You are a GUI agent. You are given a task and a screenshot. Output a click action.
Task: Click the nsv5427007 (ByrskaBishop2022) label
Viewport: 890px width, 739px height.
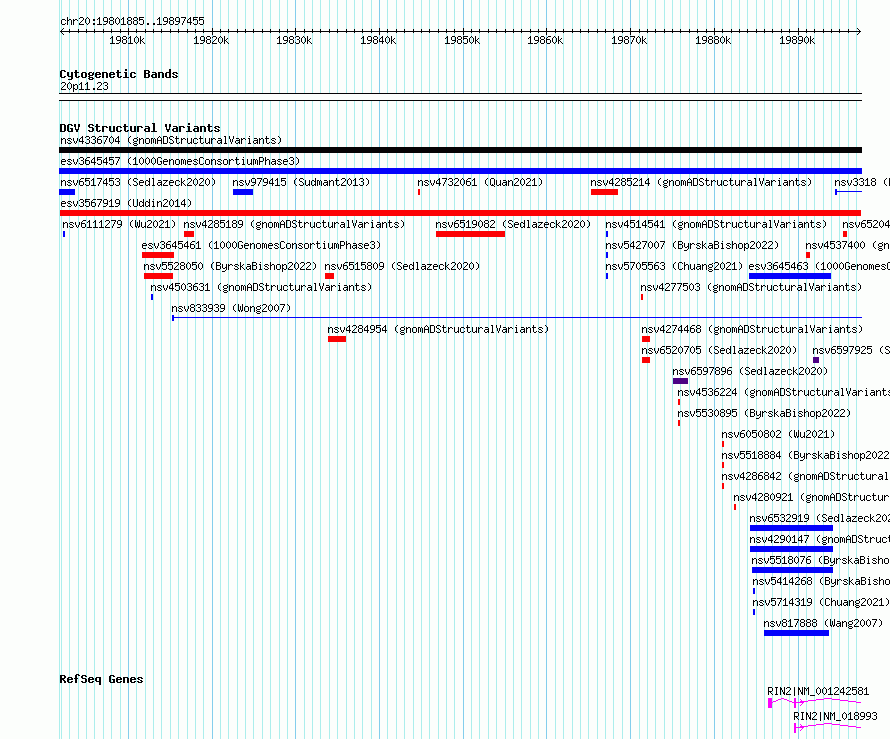pyautogui.click(x=692, y=245)
